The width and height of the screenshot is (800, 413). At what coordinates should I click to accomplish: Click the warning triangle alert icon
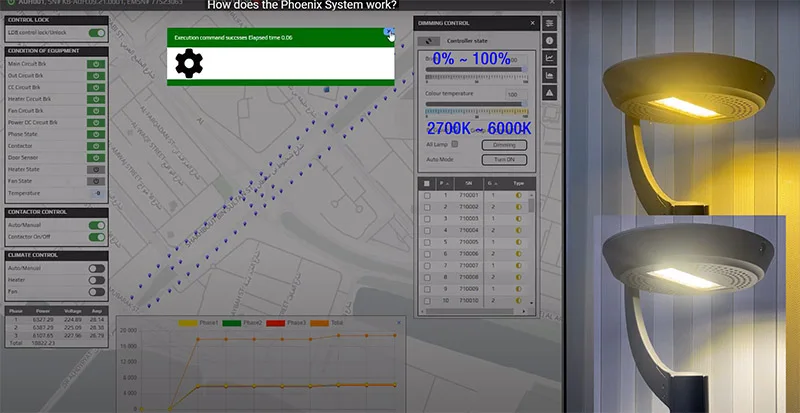[549, 93]
